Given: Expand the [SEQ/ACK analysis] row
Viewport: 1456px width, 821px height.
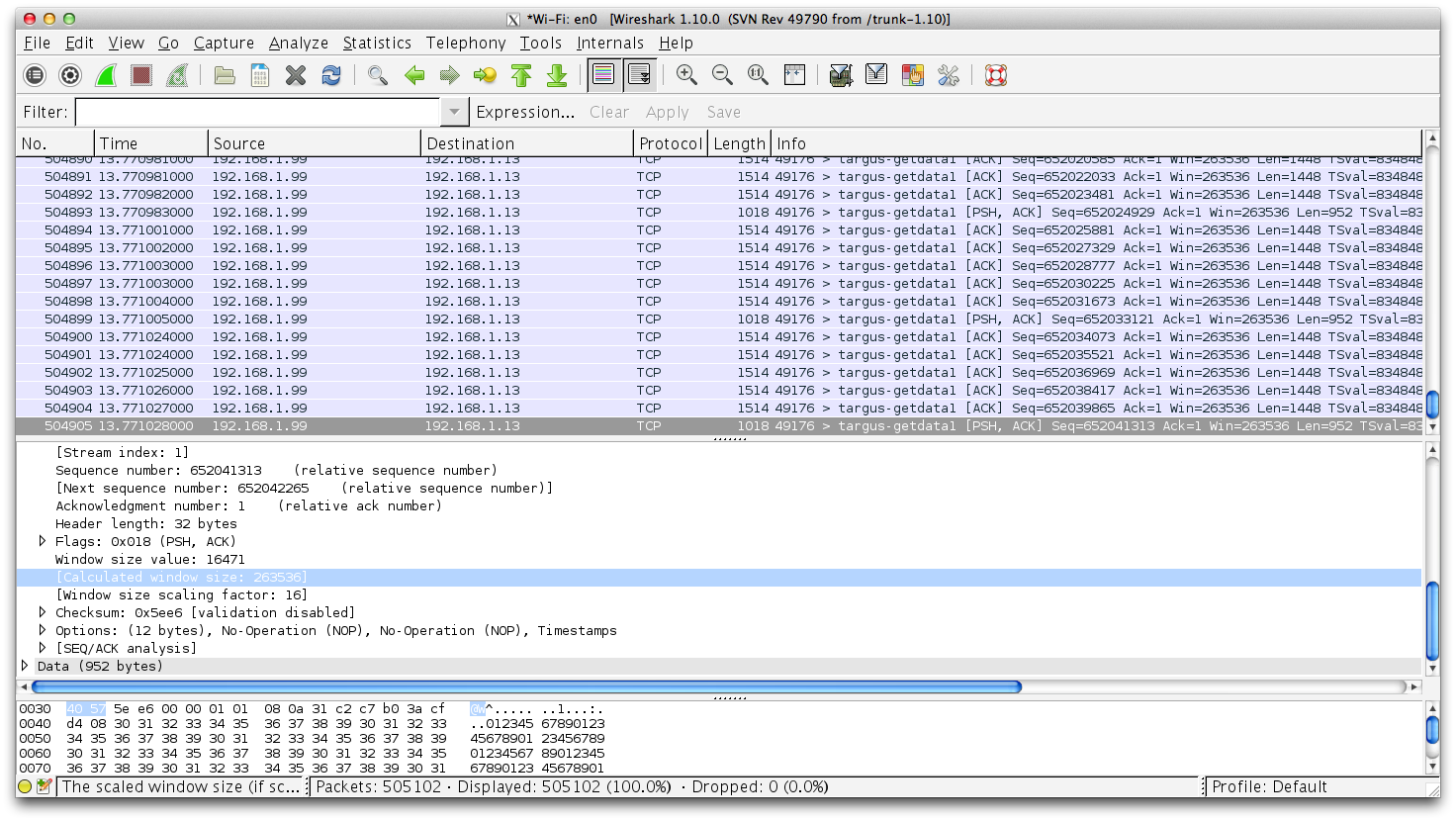Looking at the screenshot, I should (43, 648).
